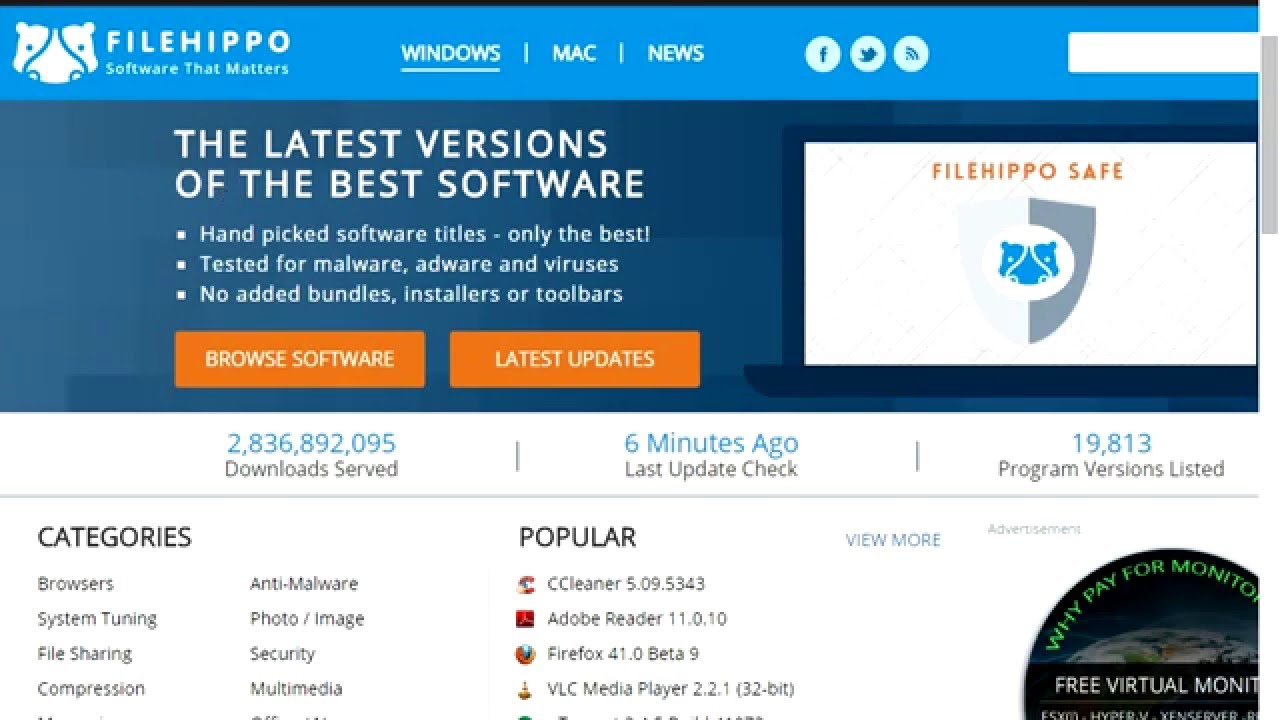Open Firefox 41.0 Beta 9 link
Viewport: 1280px width, 720px height.
623,654
